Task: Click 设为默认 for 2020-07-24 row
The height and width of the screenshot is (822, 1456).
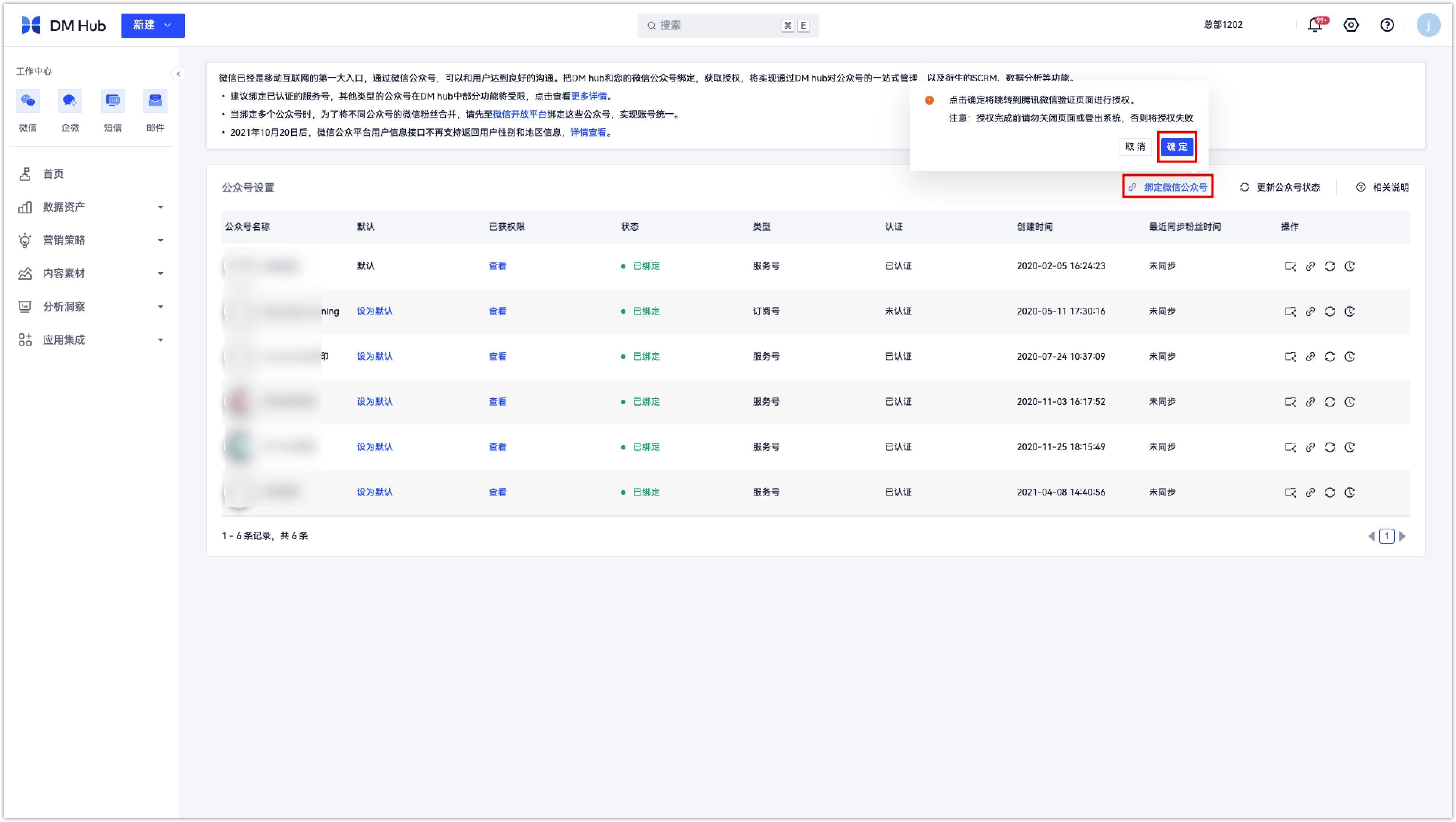Action: coord(374,356)
